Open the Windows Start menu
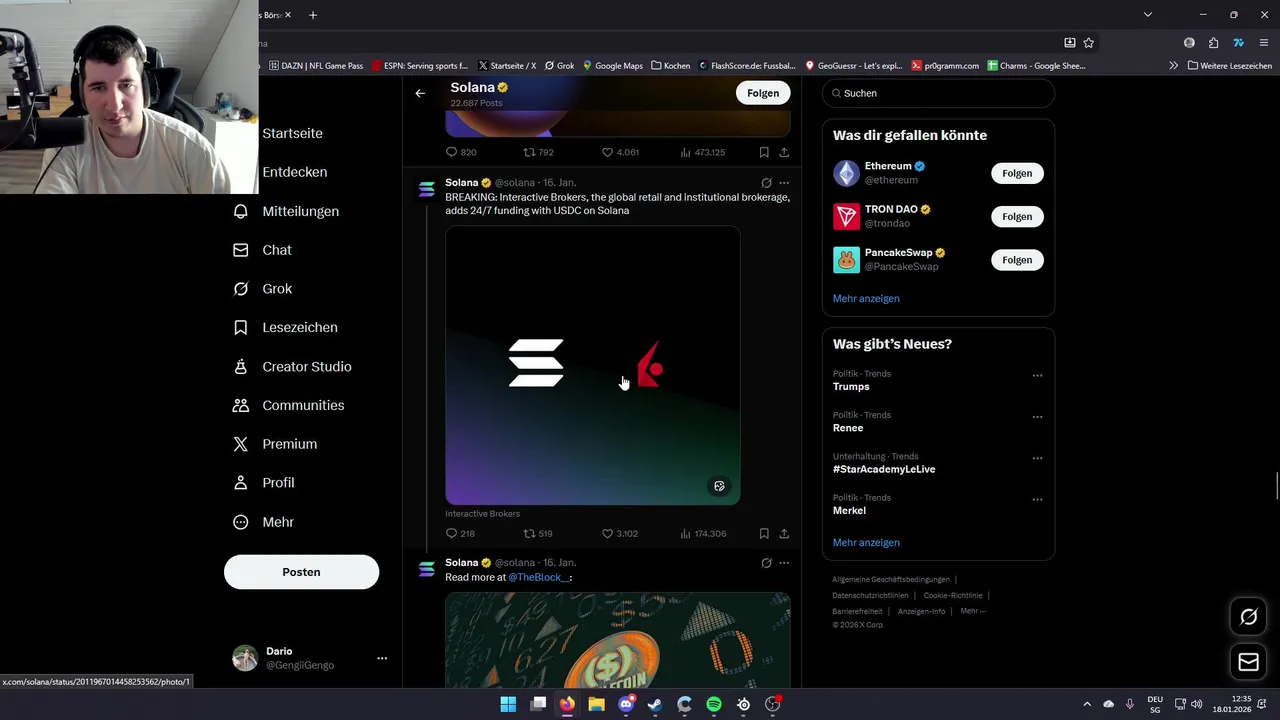1280x720 pixels. [508, 704]
